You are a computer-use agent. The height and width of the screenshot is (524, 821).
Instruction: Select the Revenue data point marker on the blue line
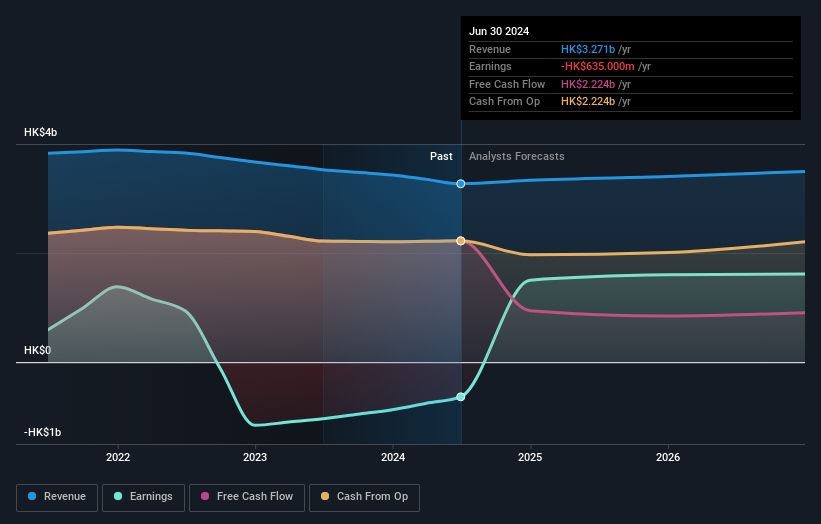pos(461,184)
